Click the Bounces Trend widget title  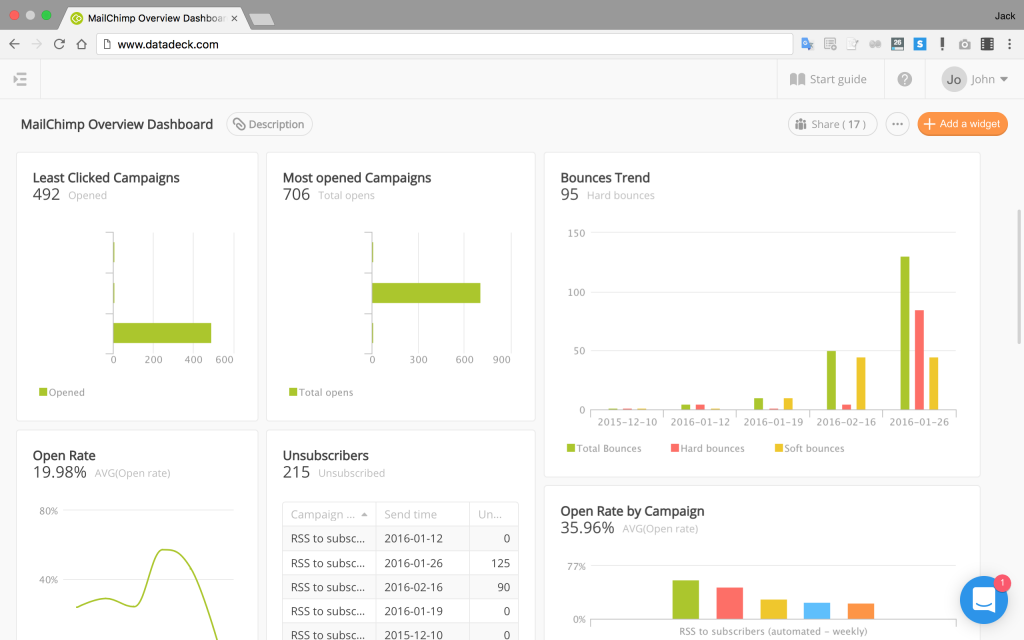605,178
